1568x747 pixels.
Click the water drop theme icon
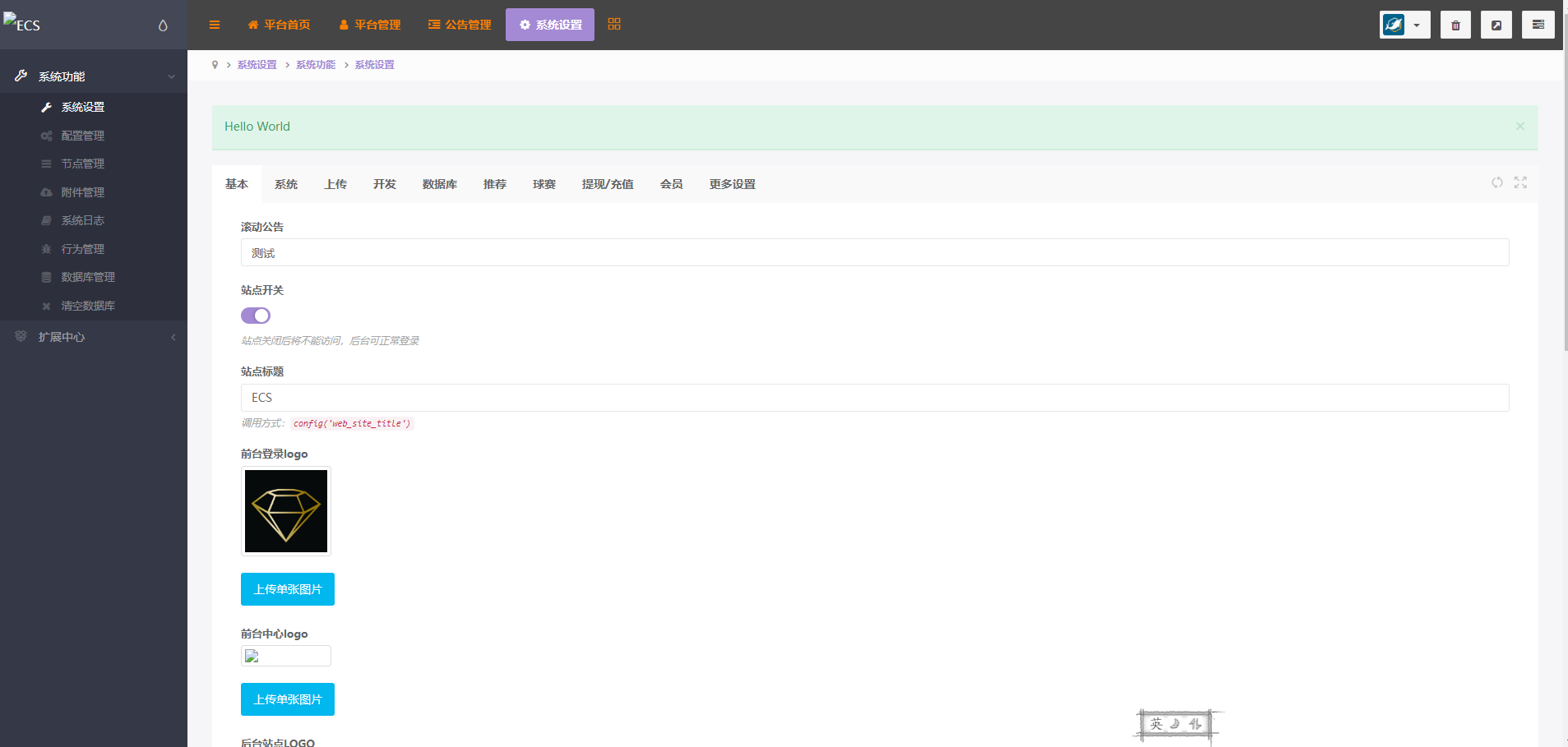[x=163, y=25]
